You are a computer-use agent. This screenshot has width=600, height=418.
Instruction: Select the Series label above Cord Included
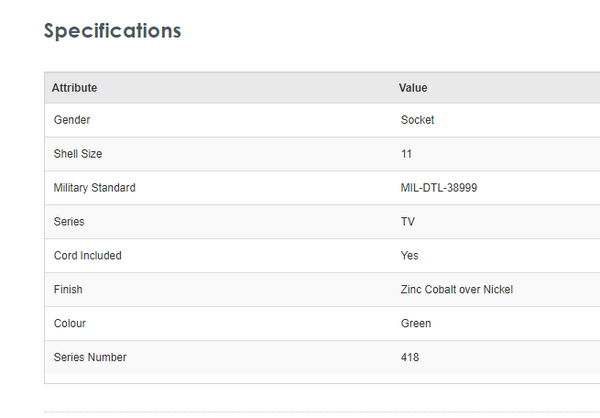click(x=69, y=222)
